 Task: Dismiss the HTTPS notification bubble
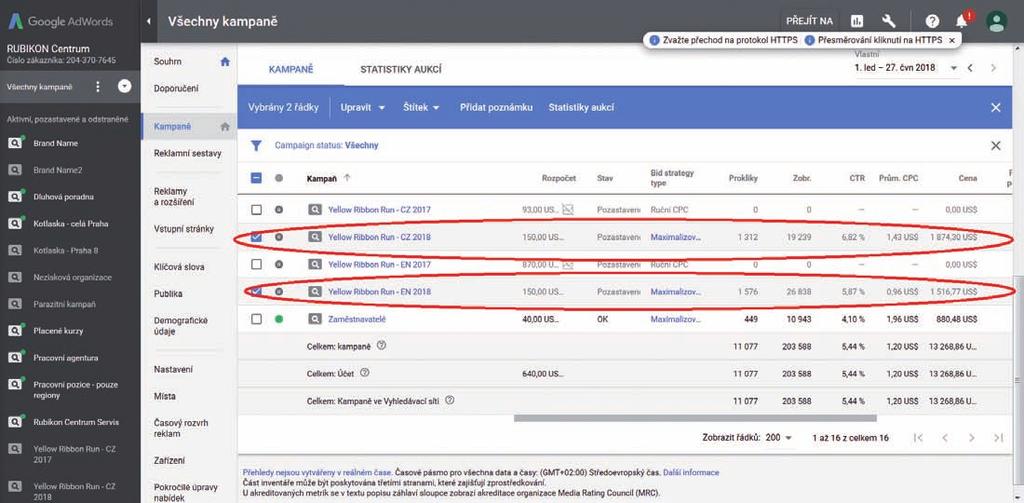[952, 41]
